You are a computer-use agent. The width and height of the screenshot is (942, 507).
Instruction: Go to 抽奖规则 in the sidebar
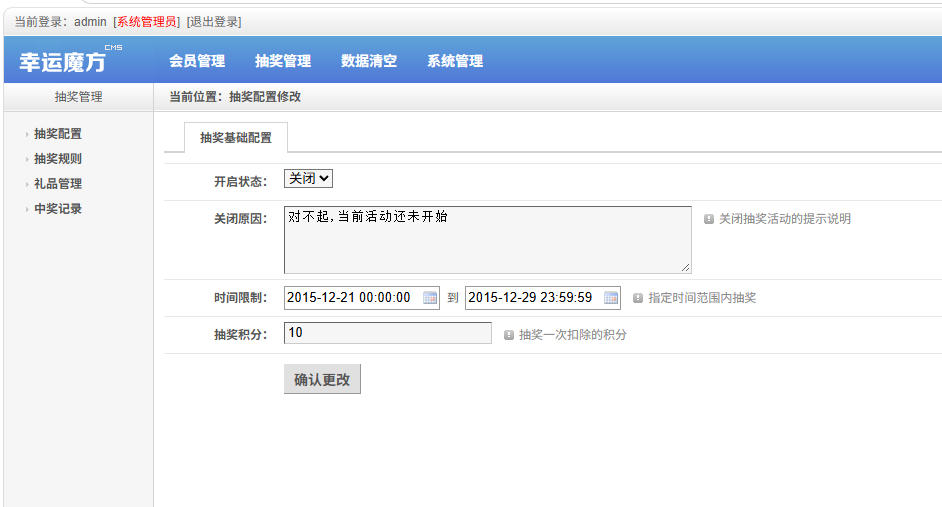click(58, 159)
